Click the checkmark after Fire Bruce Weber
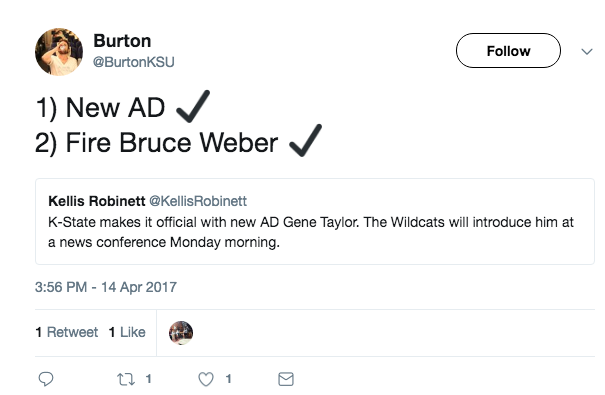Screen dimensions: 605x395 305,140
